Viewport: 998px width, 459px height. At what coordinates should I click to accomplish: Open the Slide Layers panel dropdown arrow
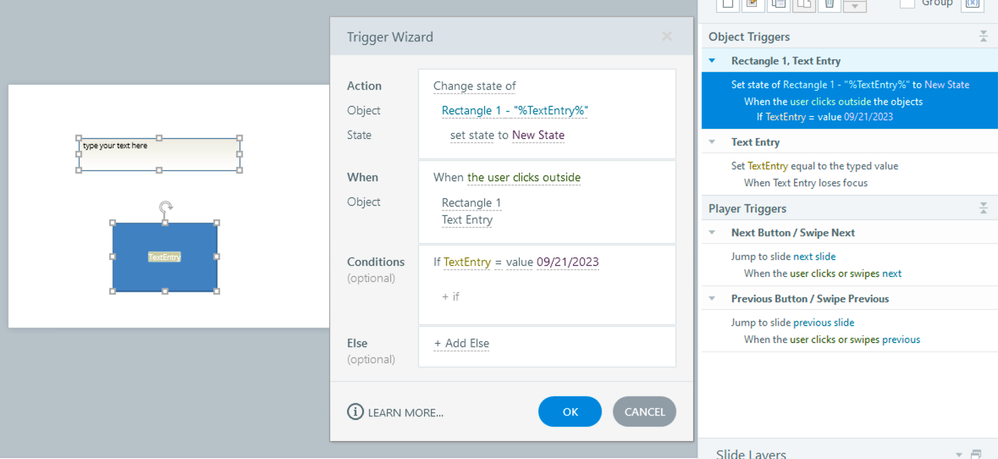959,455
